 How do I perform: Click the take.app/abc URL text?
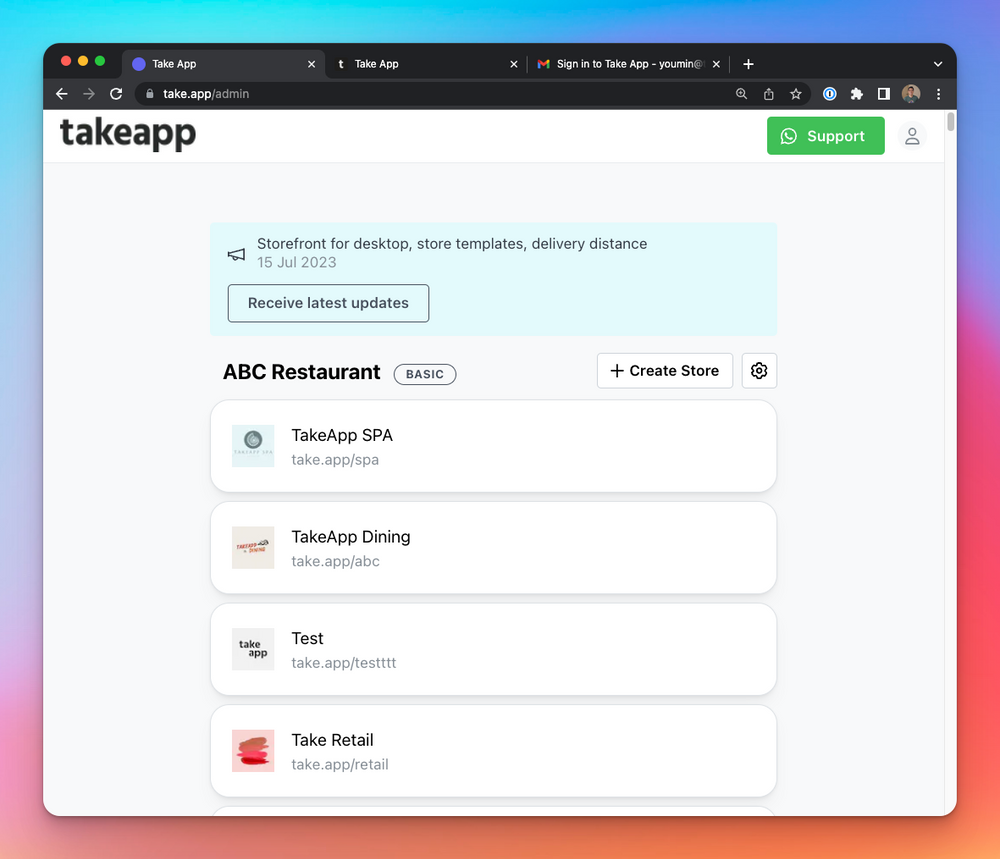point(335,561)
